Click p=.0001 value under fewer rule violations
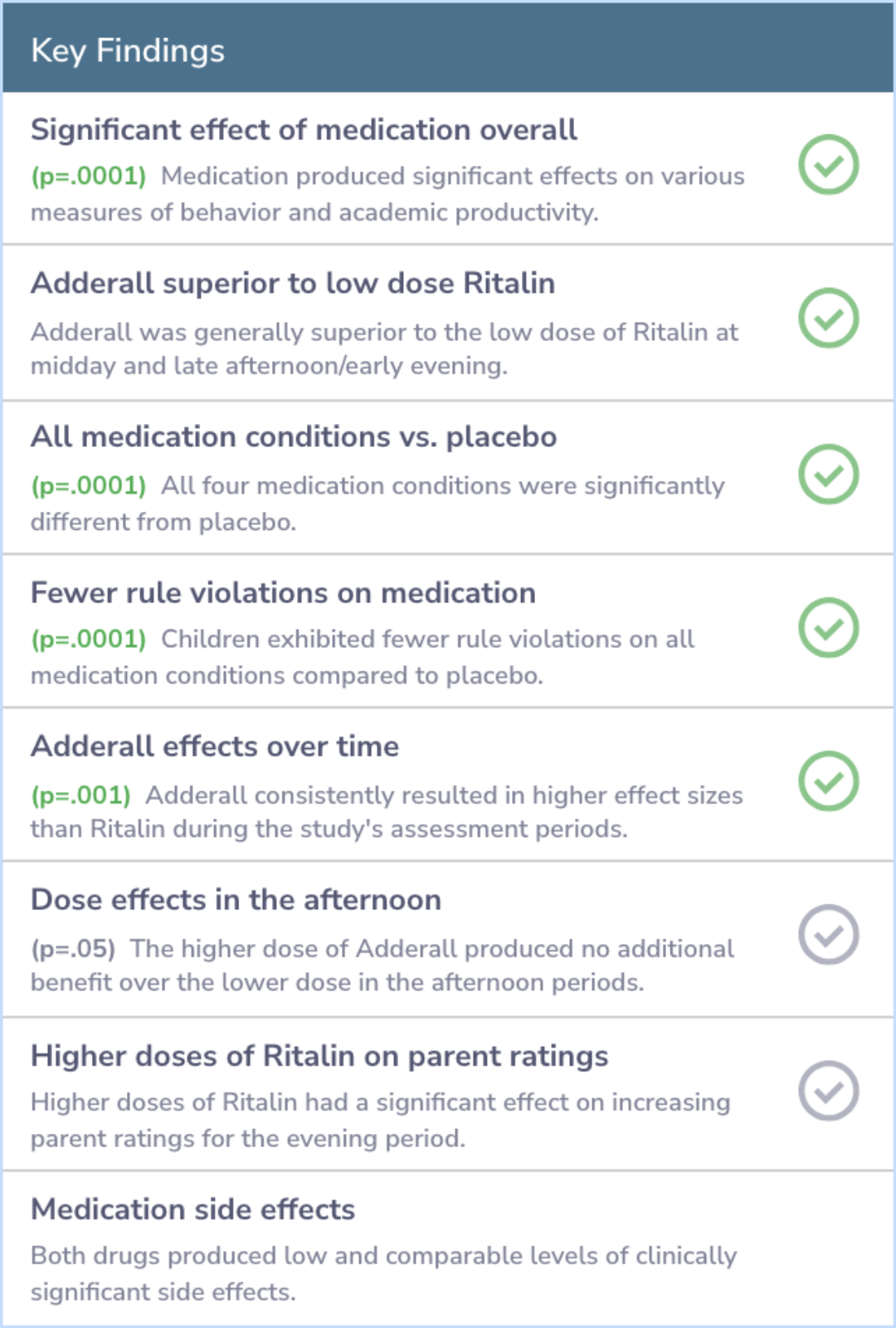The image size is (896, 1328). click(88, 640)
